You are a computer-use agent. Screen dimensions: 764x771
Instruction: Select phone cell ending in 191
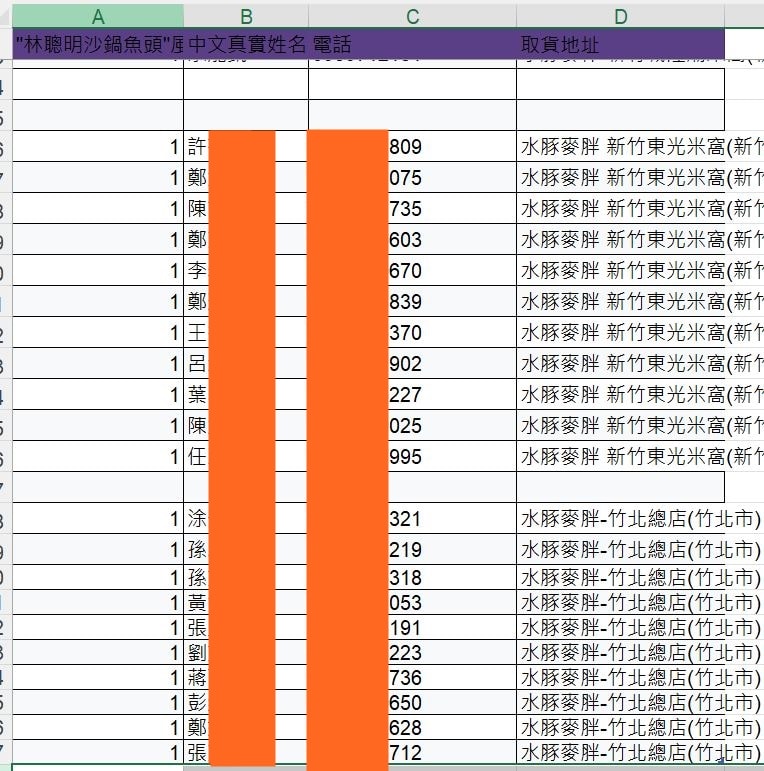coord(412,627)
